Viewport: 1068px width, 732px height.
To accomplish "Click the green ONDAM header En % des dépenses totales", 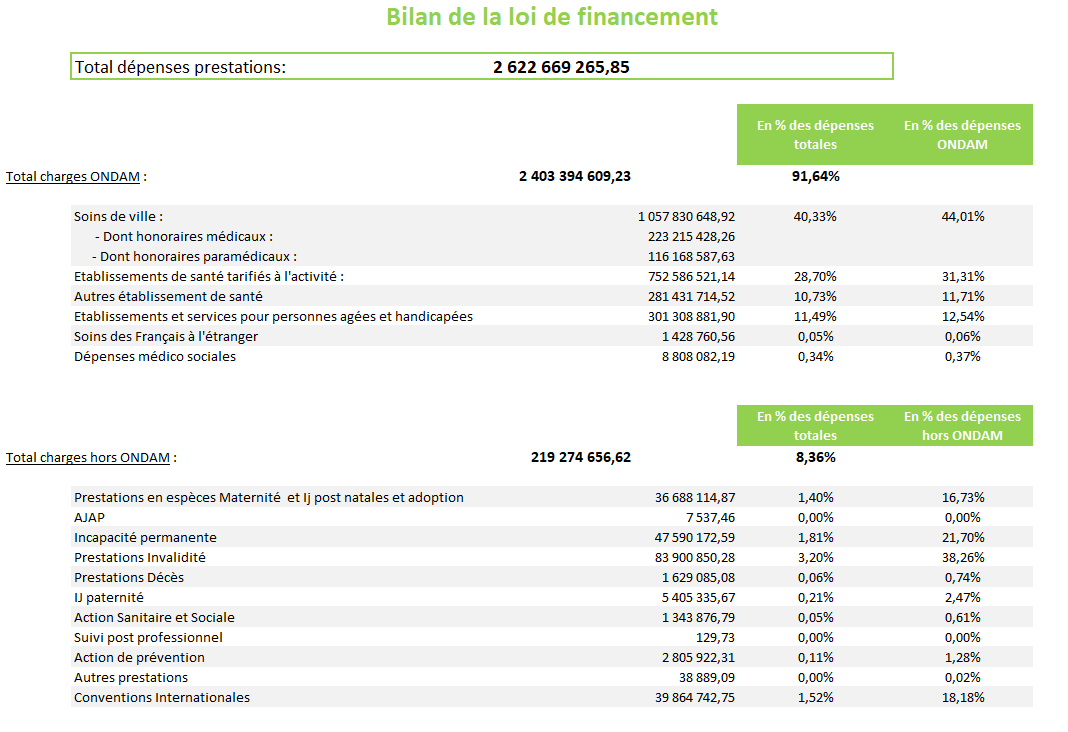I will click(x=815, y=135).
